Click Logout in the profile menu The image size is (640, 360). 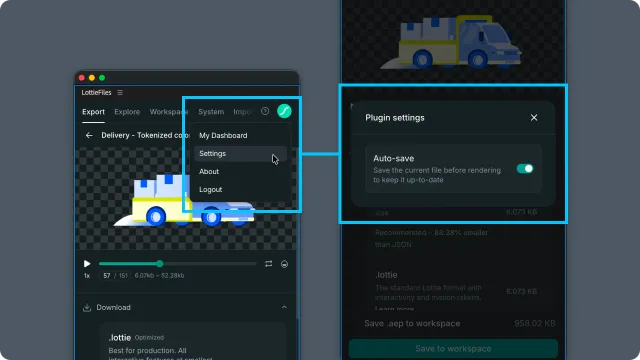tap(240, 189)
